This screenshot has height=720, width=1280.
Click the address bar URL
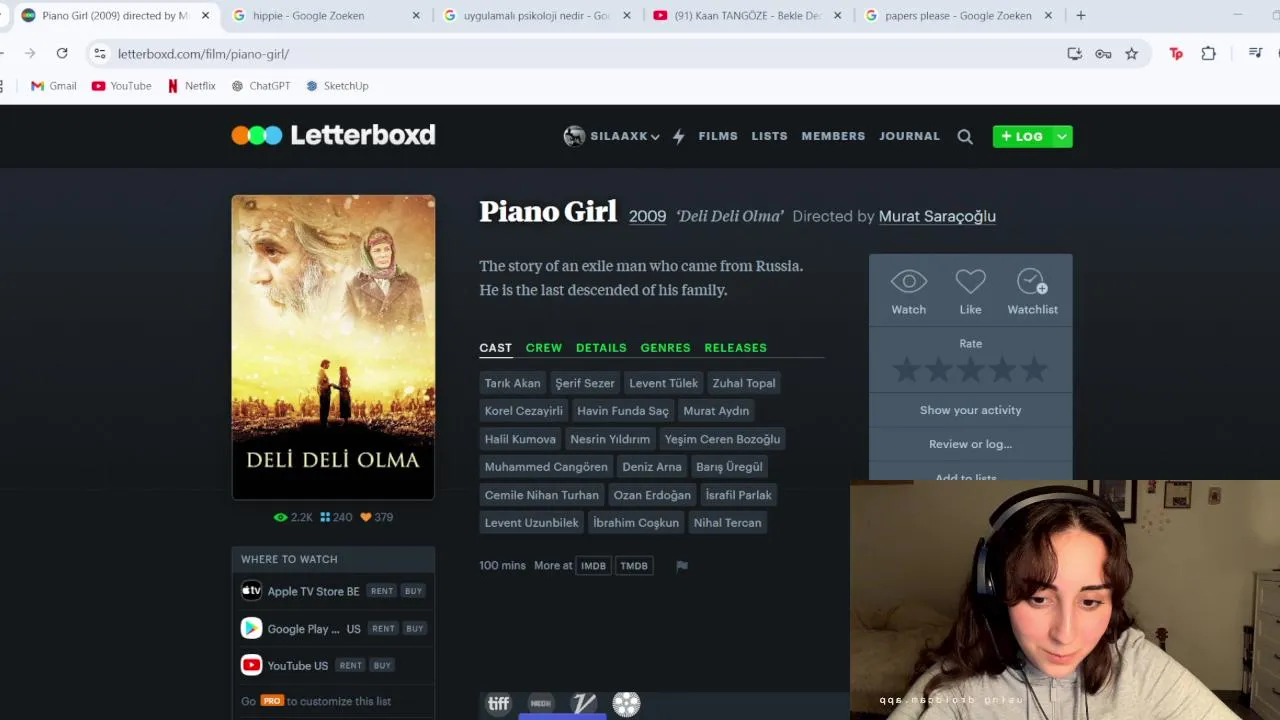point(203,54)
